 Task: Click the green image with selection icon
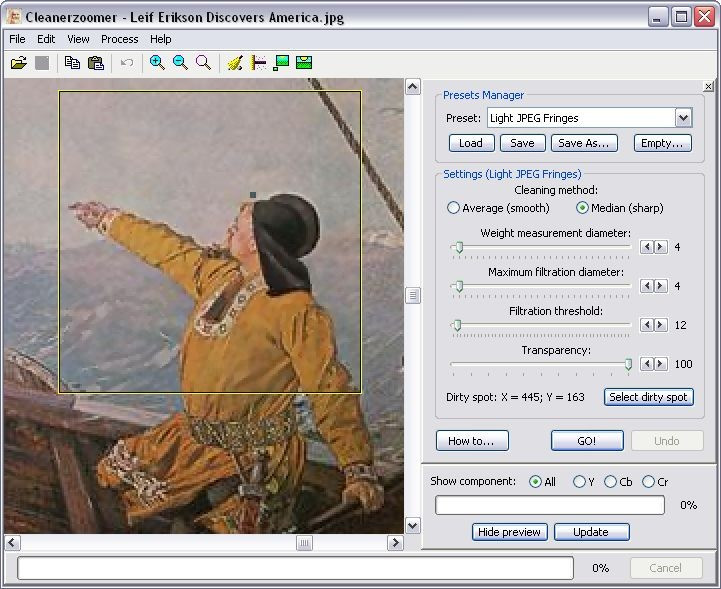(x=281, y=63)
